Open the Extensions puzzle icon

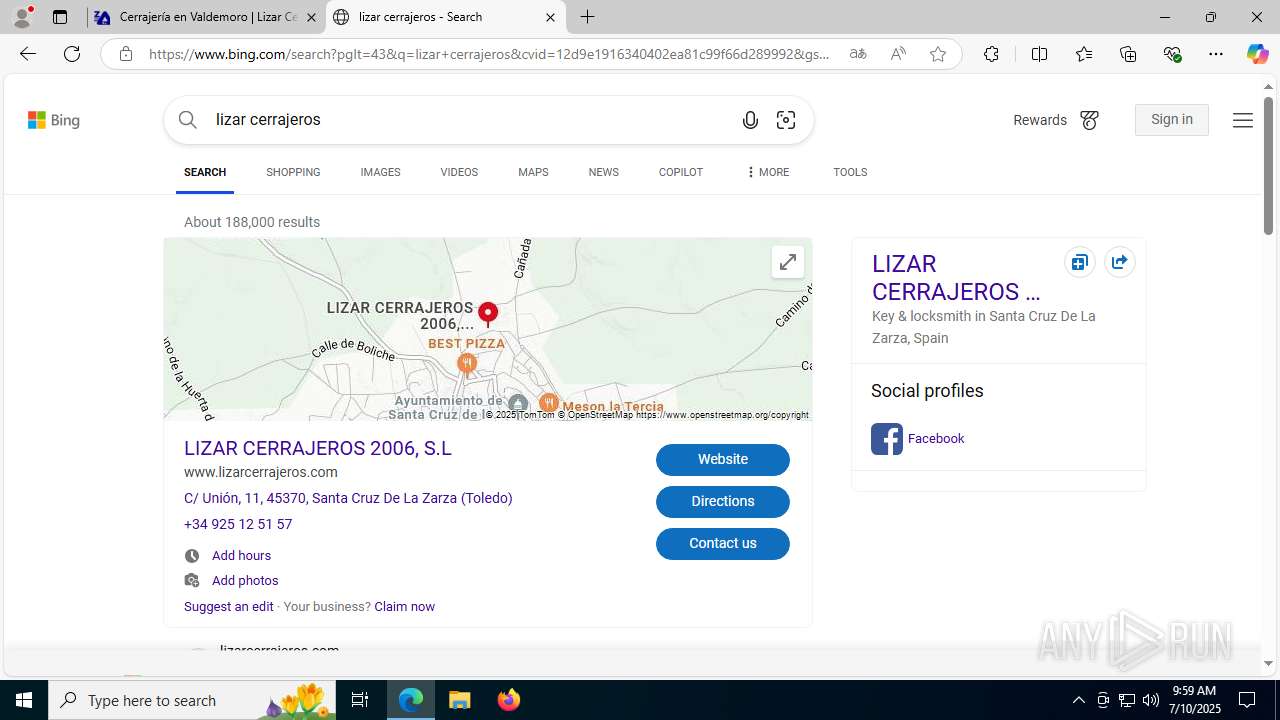991,54
